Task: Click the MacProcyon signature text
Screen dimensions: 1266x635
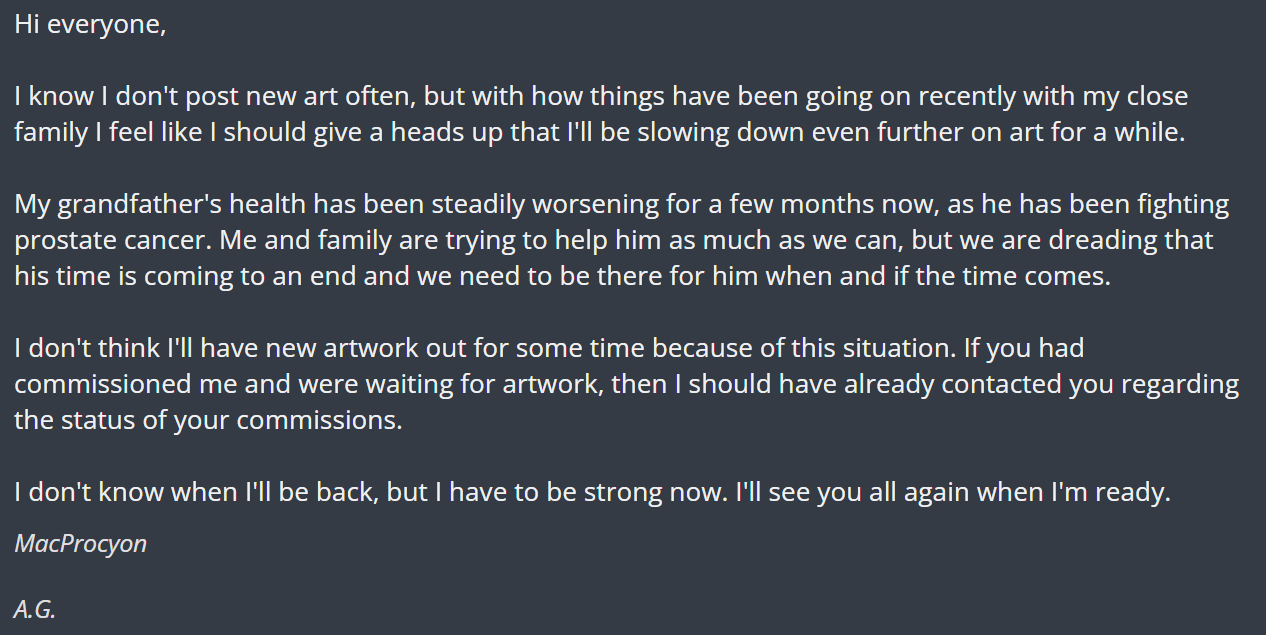Action: [81, 544]
